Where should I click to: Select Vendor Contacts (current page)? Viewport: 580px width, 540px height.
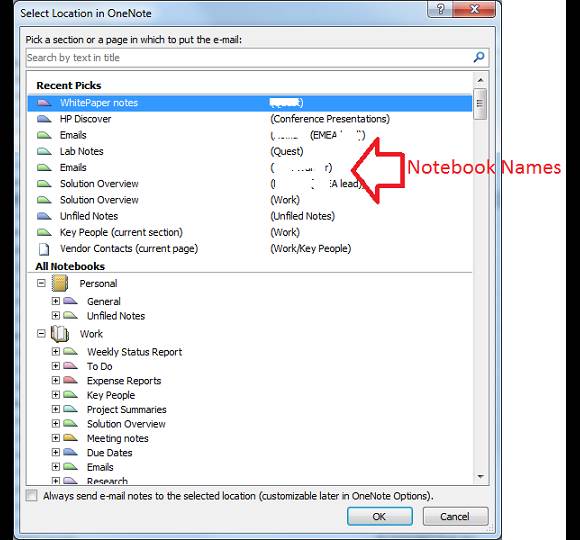point(250,249)
